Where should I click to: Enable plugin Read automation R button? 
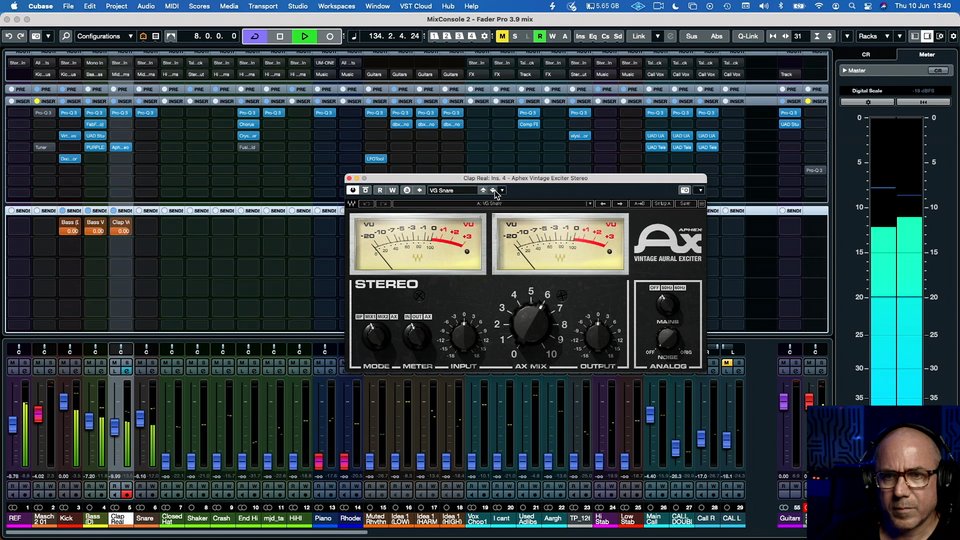[380, 190]
